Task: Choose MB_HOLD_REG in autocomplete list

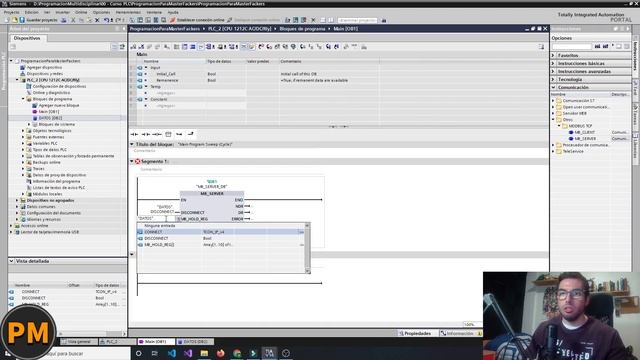Action: click(x=220, y=244)
